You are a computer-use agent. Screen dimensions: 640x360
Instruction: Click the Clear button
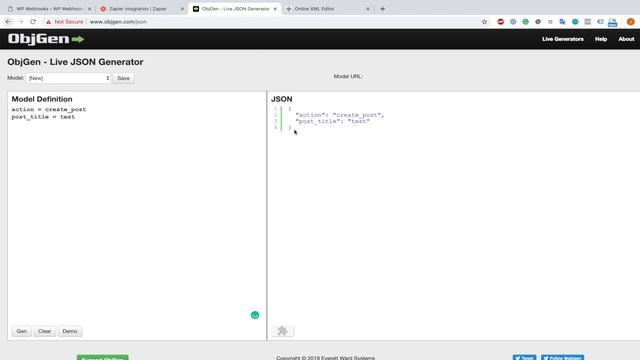(44, 331)
